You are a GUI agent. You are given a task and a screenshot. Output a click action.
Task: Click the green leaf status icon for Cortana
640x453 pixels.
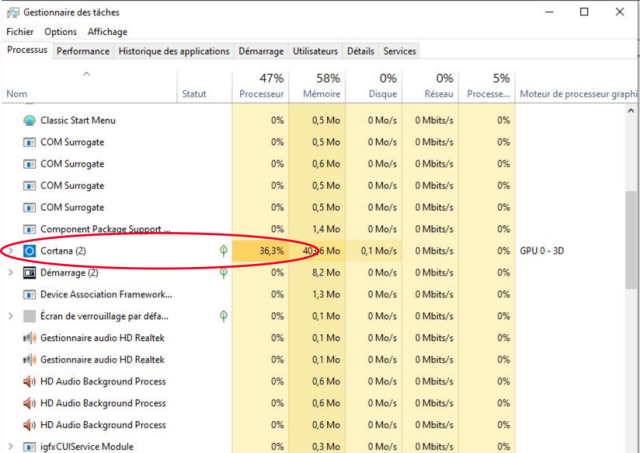[223, 251]
